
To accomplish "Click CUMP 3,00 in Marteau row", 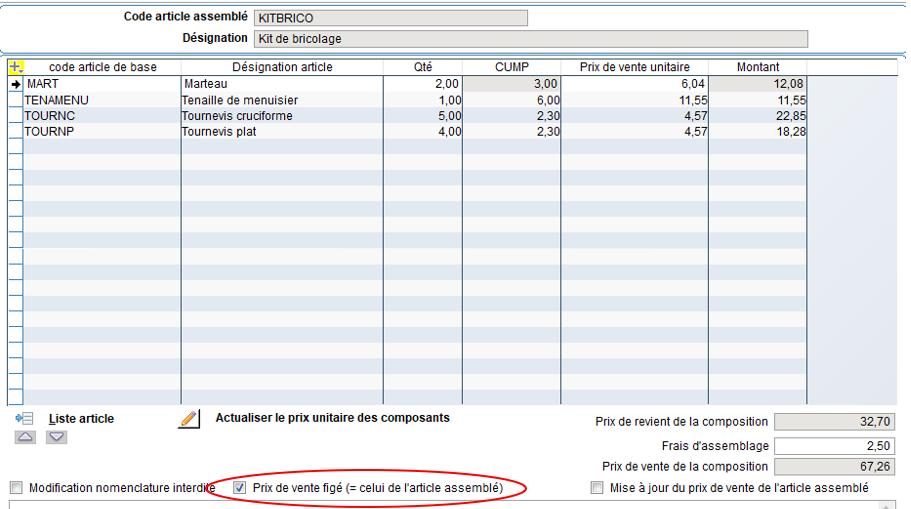I will [512, 84].
